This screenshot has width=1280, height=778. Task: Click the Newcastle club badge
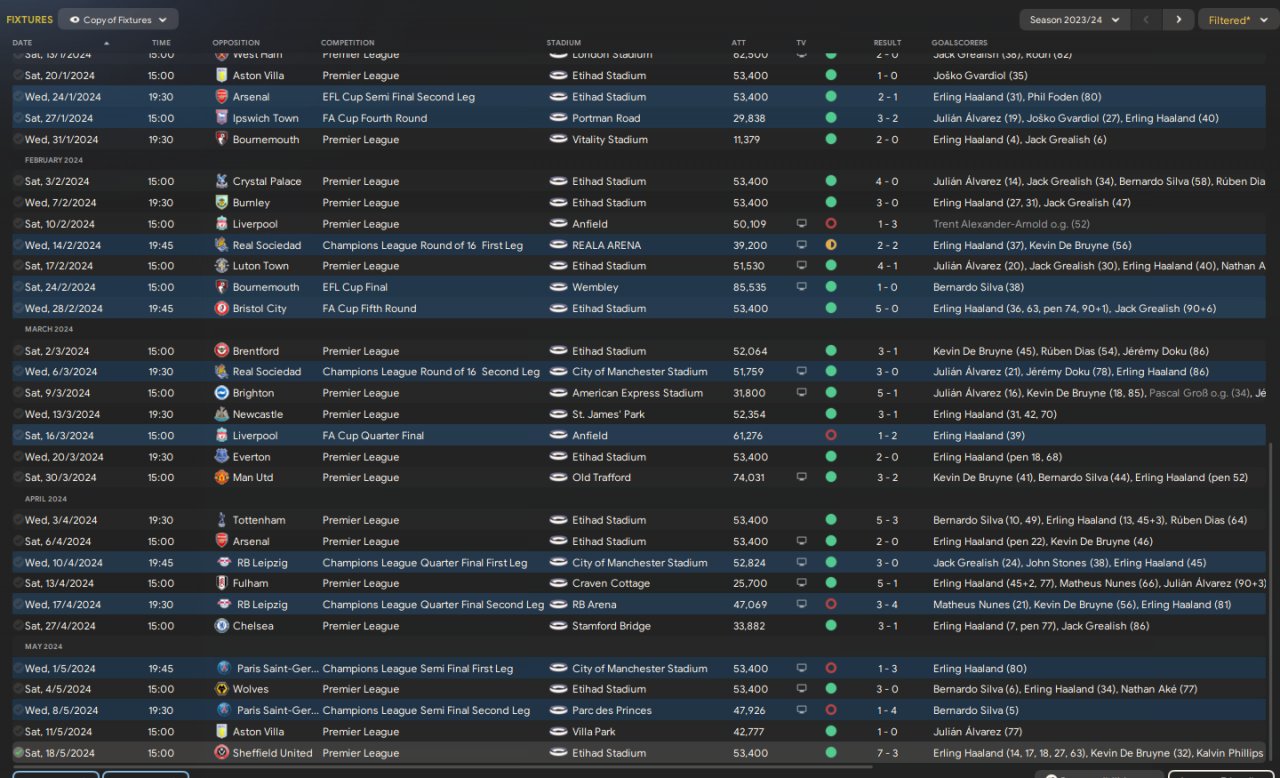[222, 414]
